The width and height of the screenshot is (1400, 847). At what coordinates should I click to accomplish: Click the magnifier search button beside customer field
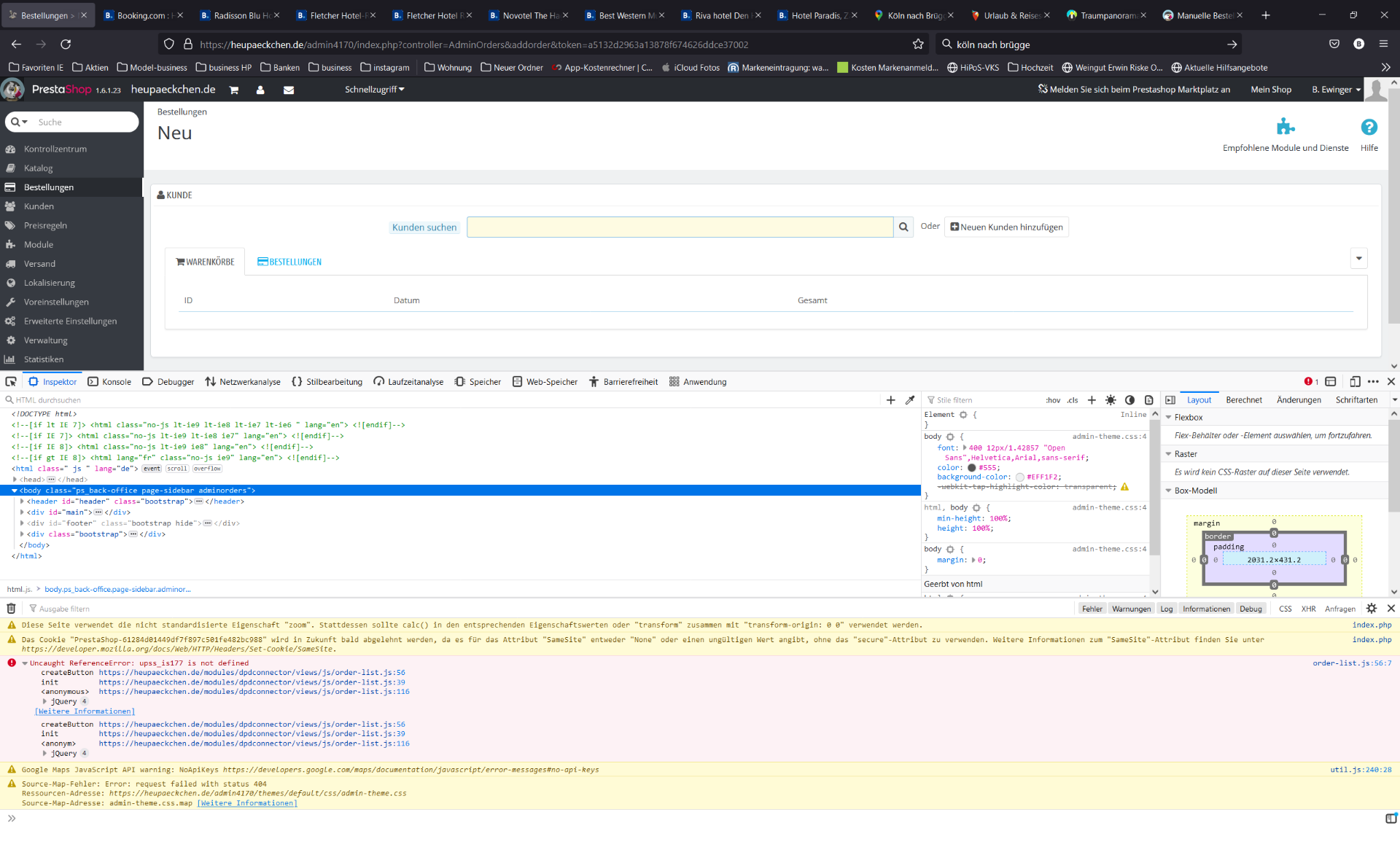point(903,227)
